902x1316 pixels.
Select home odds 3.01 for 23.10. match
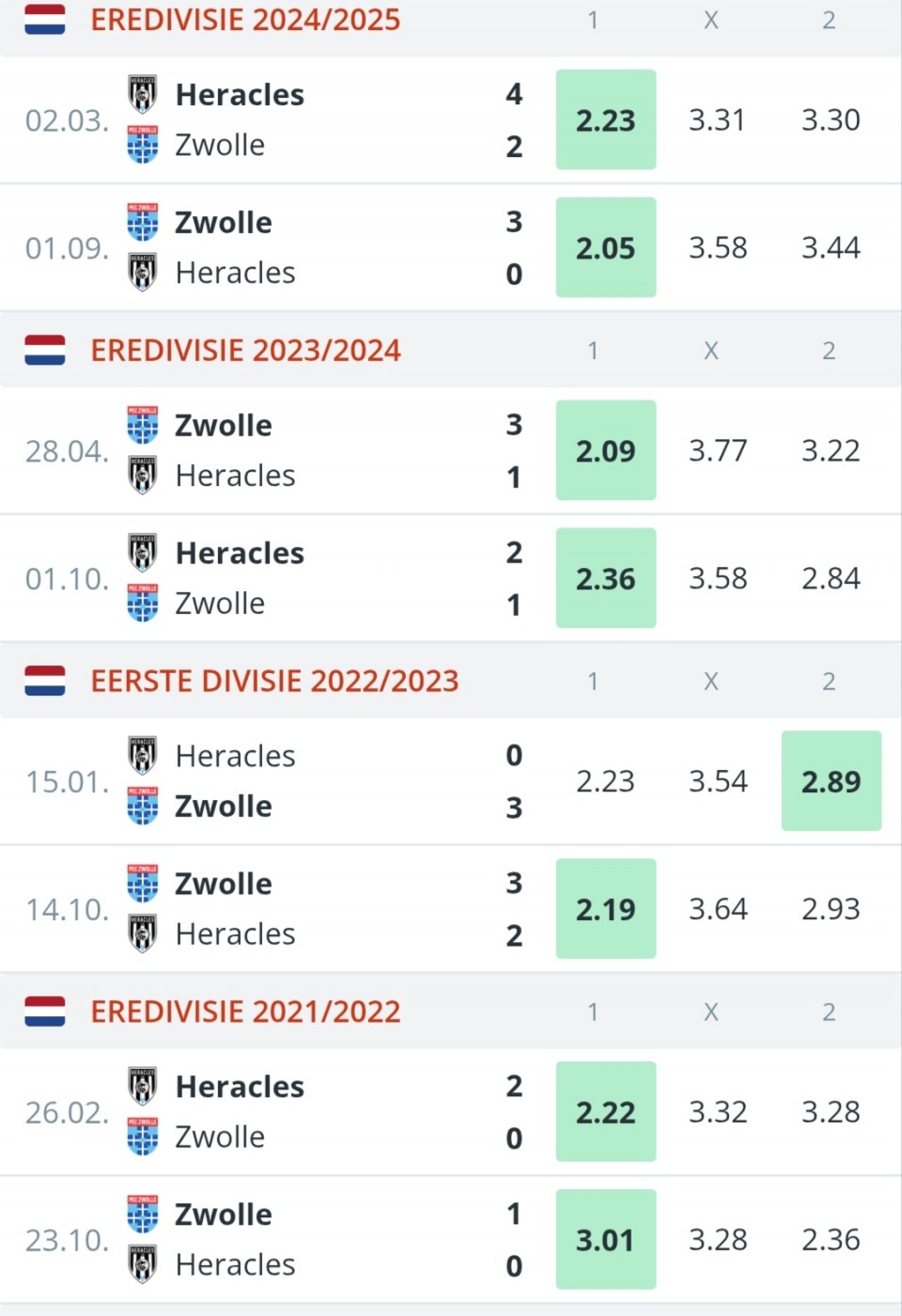(606, 1240)
